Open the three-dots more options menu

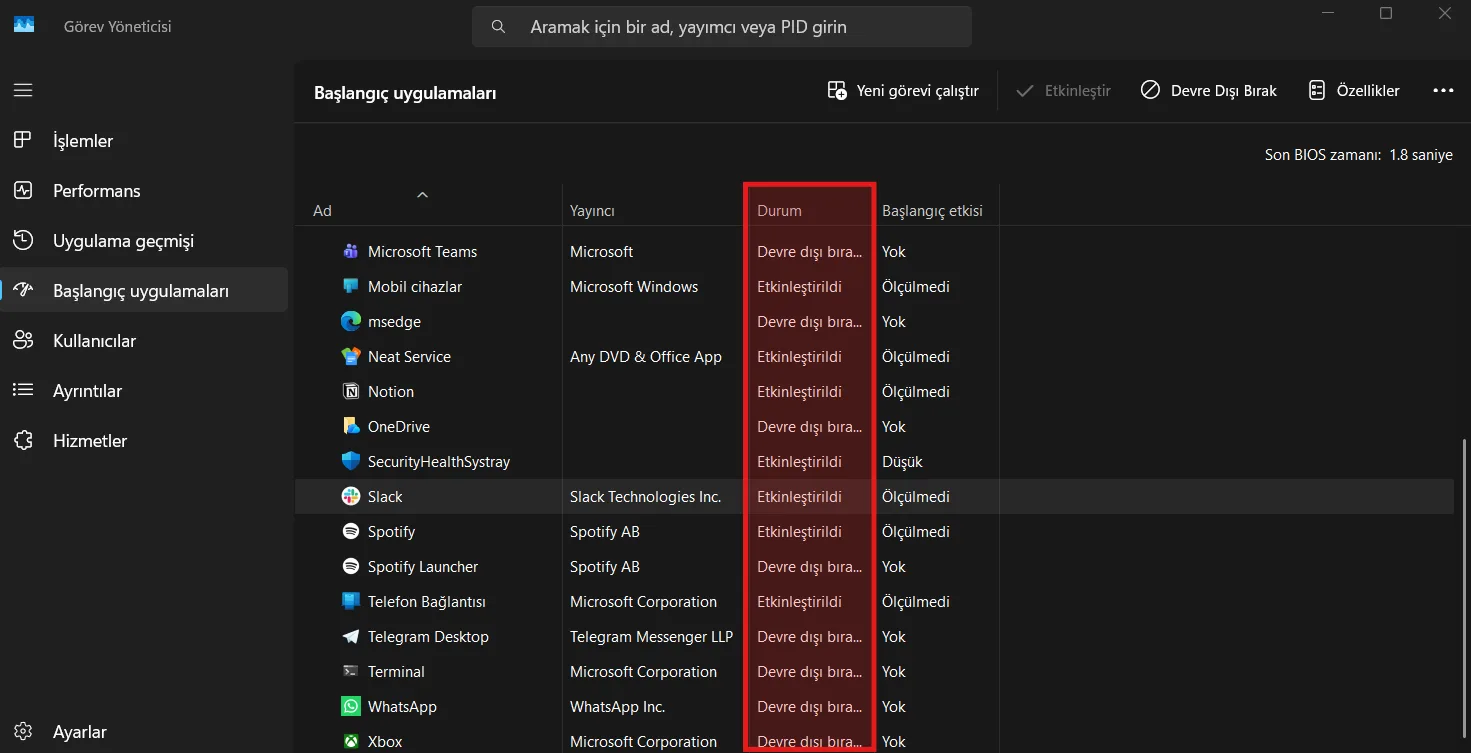pyautogui.click(x=1442, y=91)
